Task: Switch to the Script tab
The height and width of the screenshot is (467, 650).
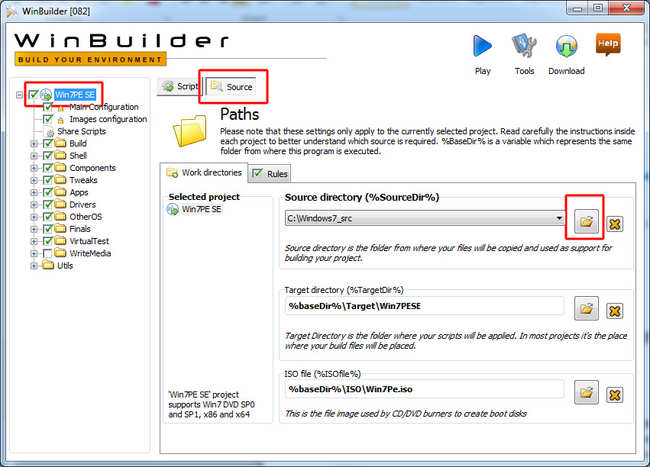Action: (x=180, y=87)
